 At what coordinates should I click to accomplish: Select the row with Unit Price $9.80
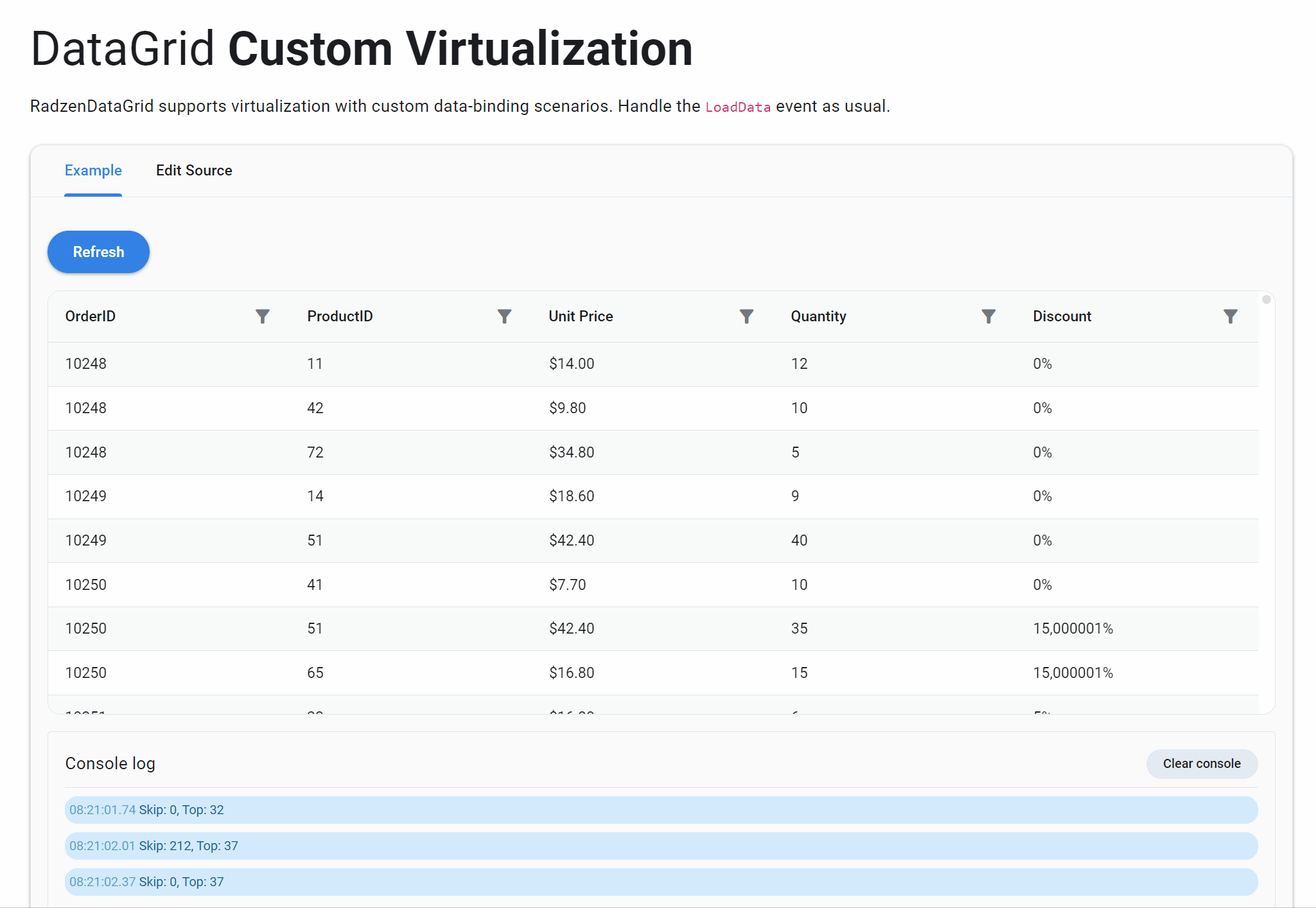click(567, 408)
